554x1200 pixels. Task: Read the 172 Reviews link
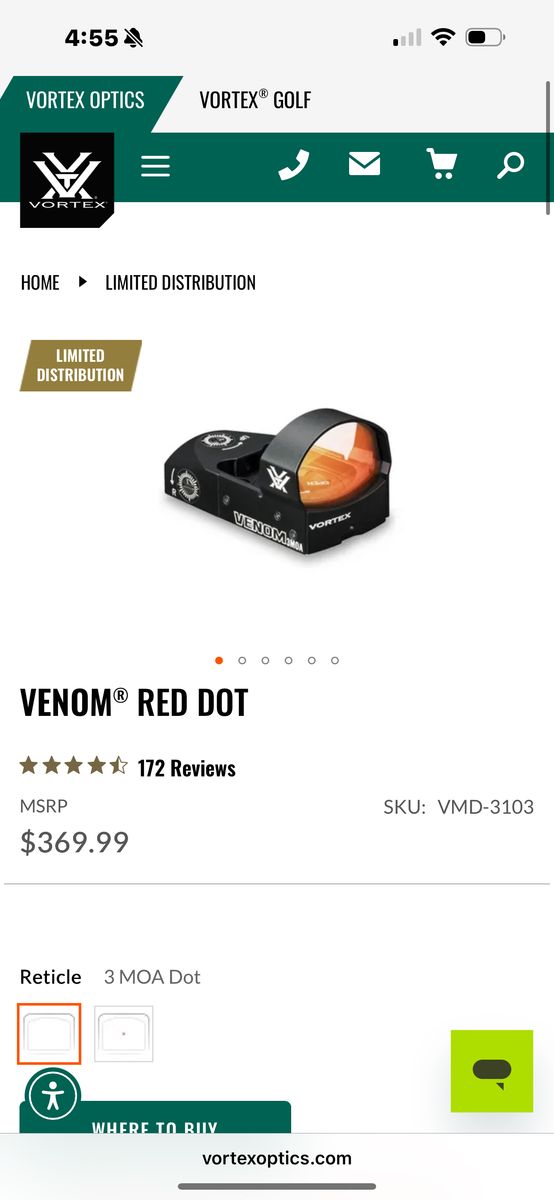pyautogui.click(x=187, y=768)
